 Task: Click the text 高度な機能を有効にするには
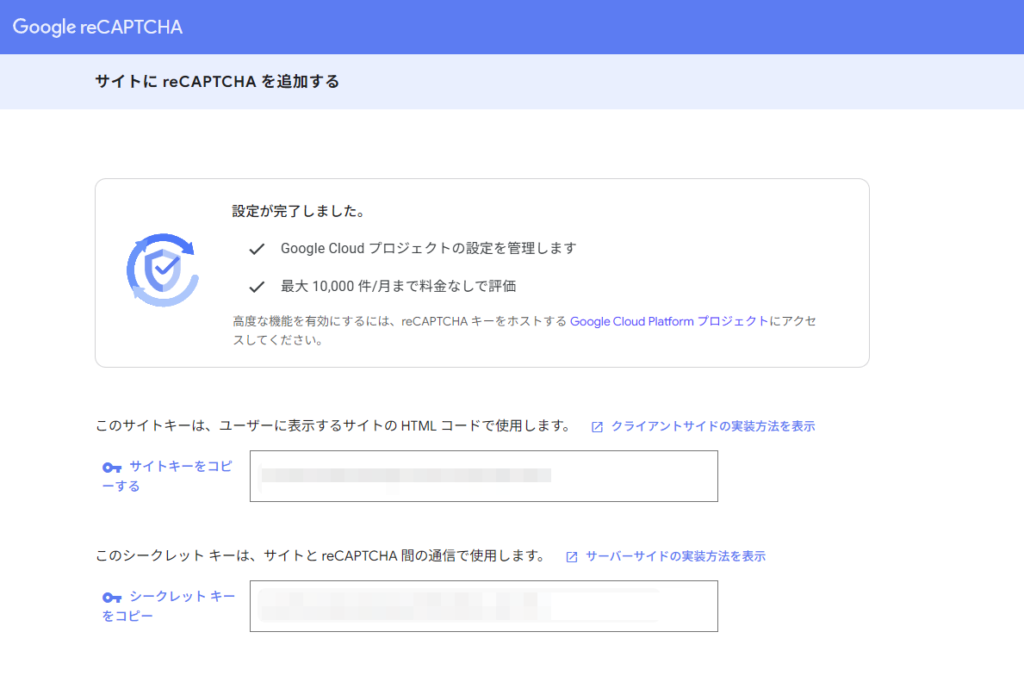click(524, 330)
